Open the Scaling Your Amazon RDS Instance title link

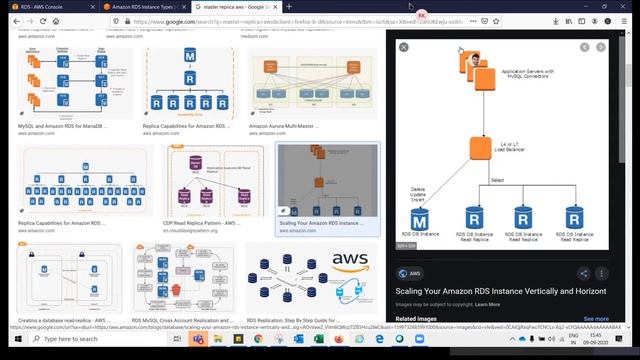[500, 291]
